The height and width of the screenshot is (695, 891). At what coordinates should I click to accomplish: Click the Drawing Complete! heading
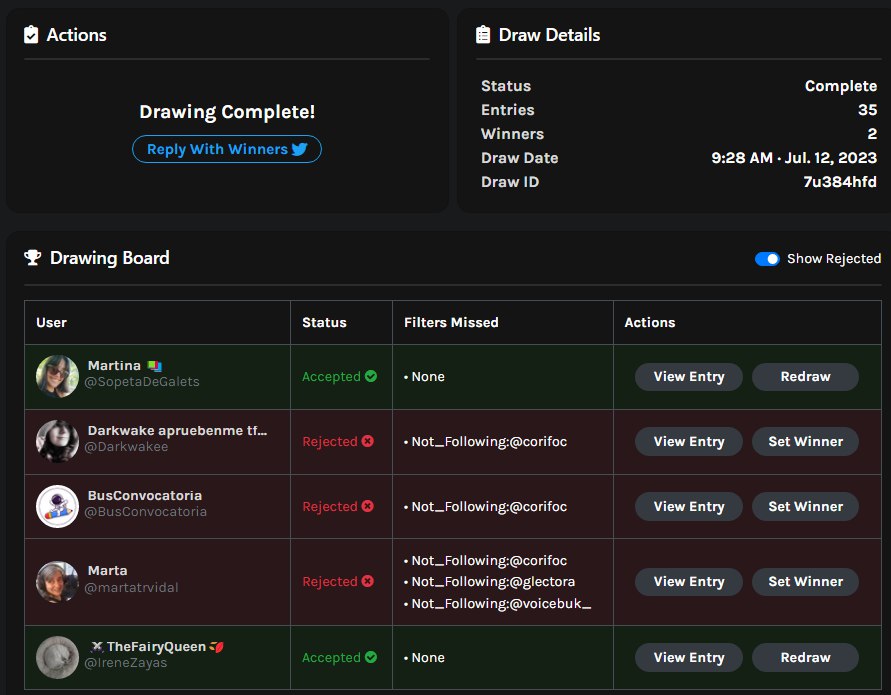click(x=227, y=112)
